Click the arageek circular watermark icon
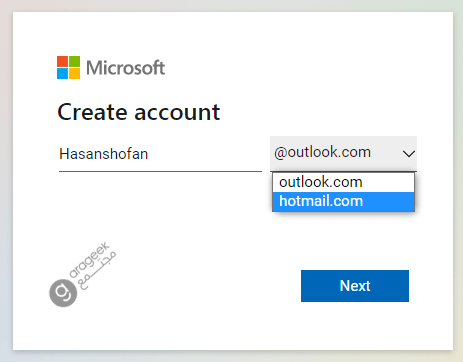463x362 pixels. click(x=63, y=293)
